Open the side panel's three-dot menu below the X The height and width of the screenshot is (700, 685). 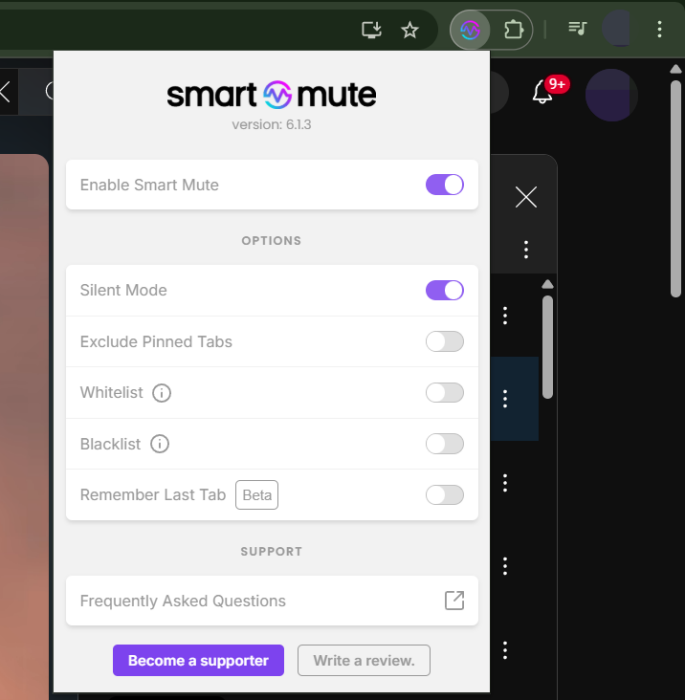[526, 250]
